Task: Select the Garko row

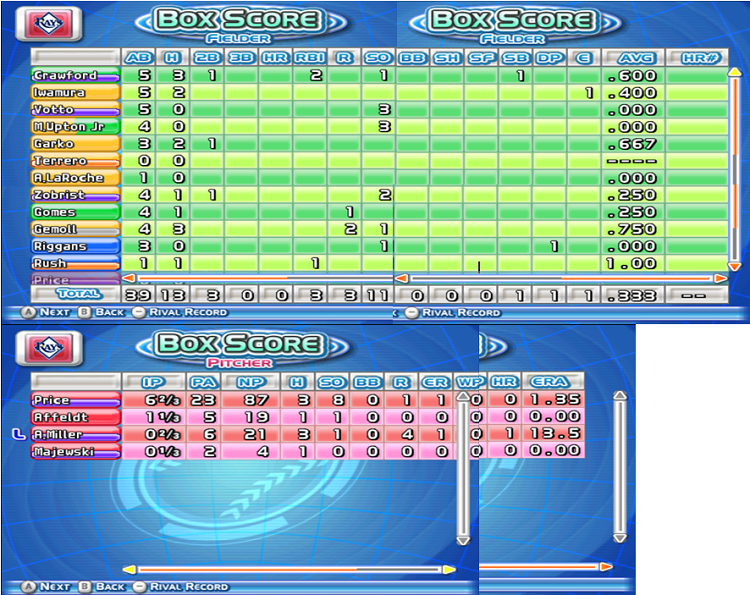Action: coord(379,143)
